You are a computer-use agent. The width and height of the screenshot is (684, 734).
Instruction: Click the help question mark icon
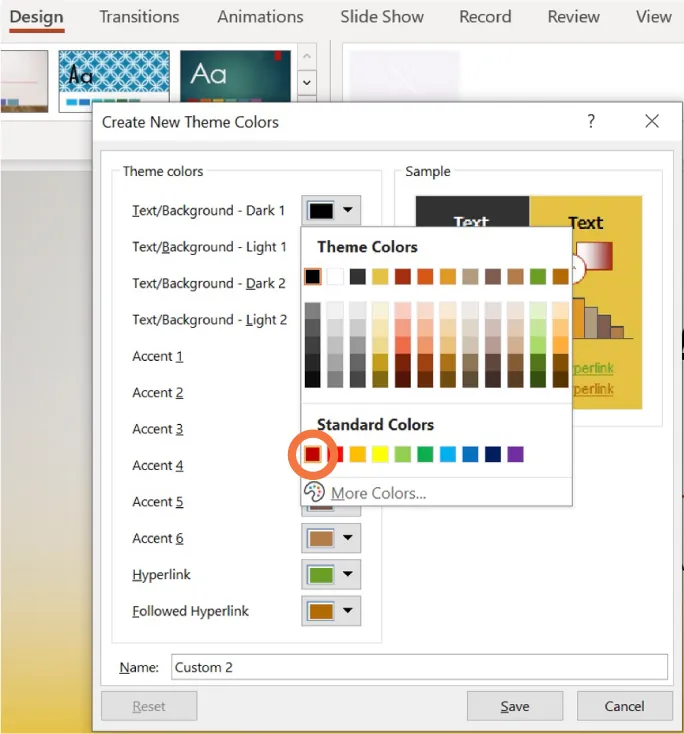tap(591, 122)
